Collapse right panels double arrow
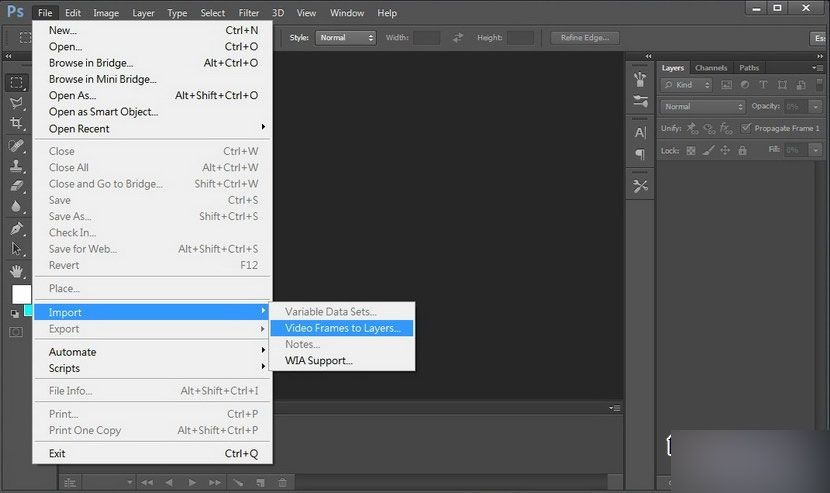830x493 pixels. [820, 56]
